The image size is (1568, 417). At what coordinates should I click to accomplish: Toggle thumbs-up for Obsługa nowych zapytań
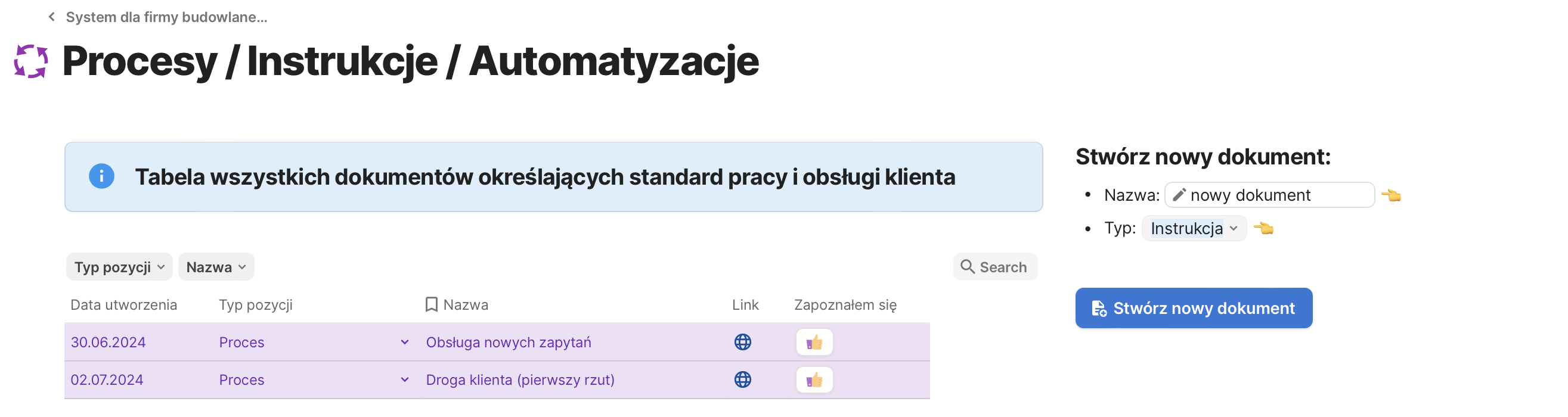pyautogui.click(x=814, y=342)
